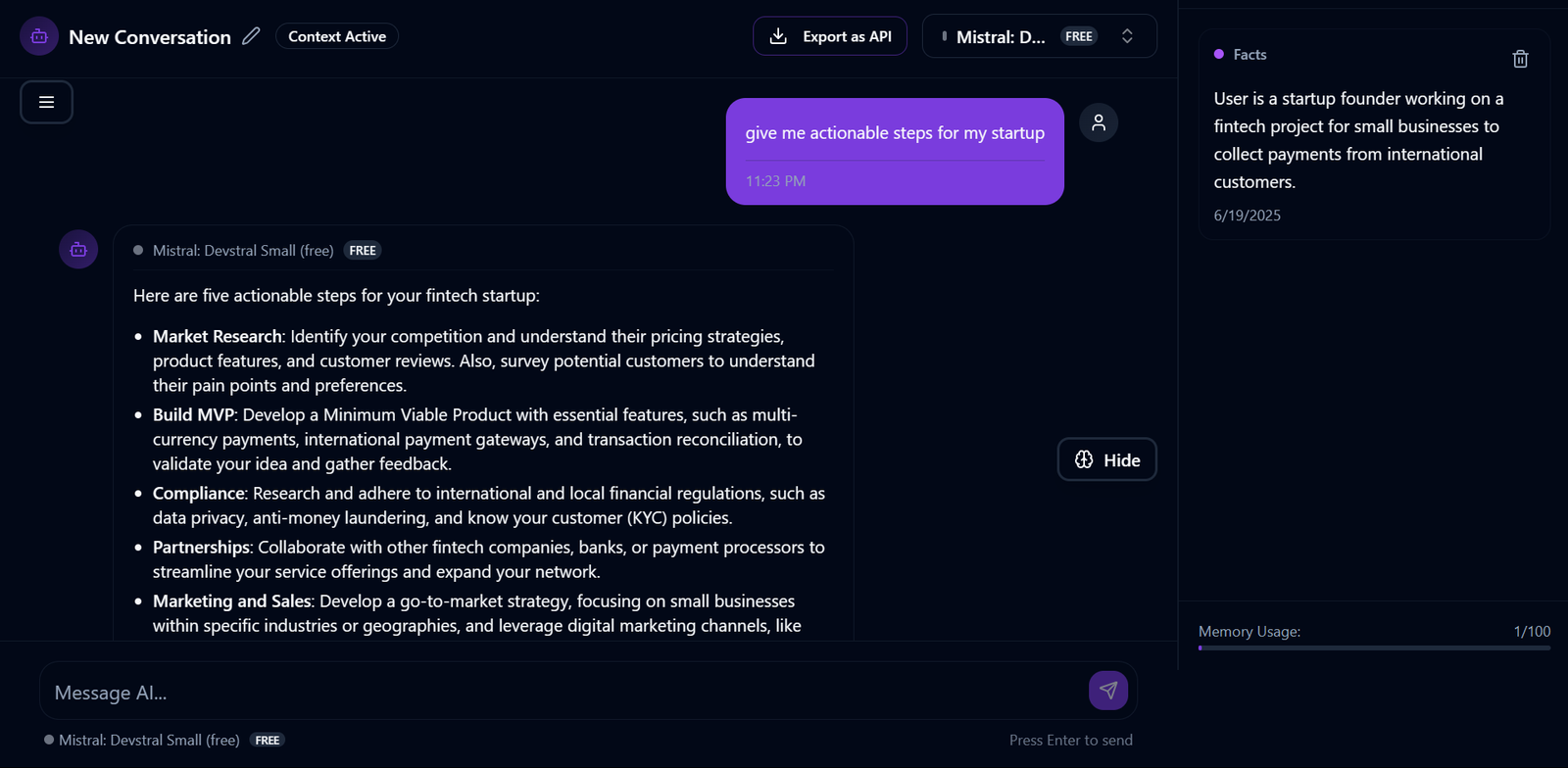Viewport: 1568px width, 768px height.
Task: Click the up-down chevrons on model selector
Action: pos(1127,36)
